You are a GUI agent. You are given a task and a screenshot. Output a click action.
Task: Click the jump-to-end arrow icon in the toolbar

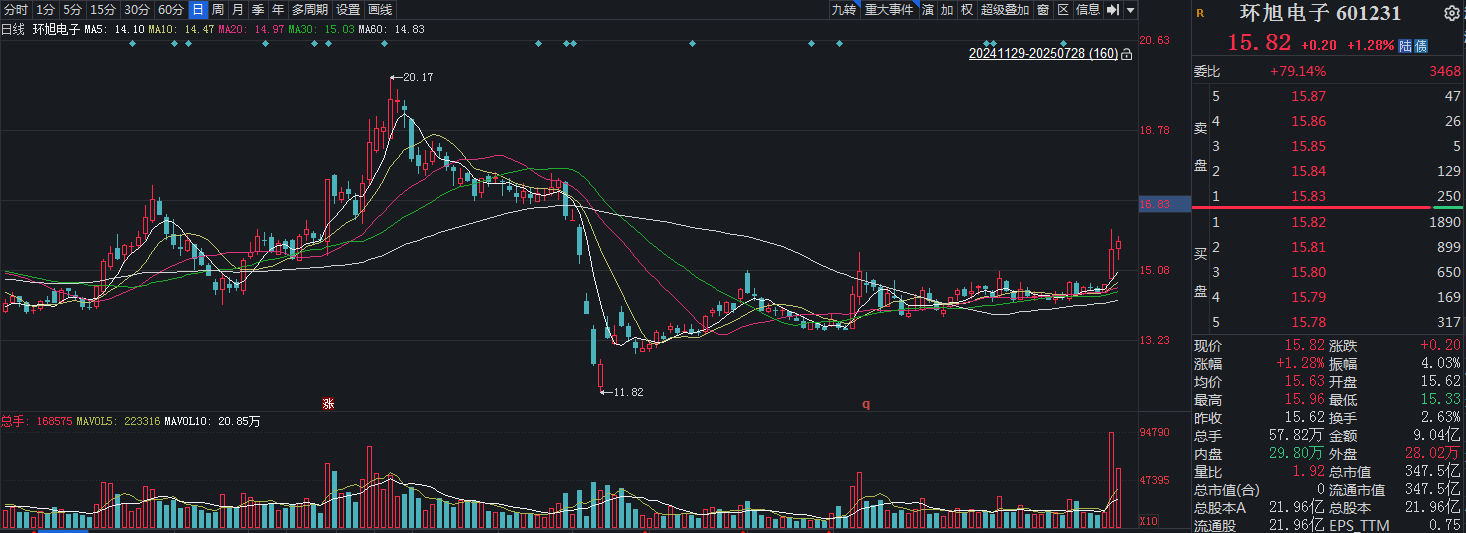coord(1112,10)
